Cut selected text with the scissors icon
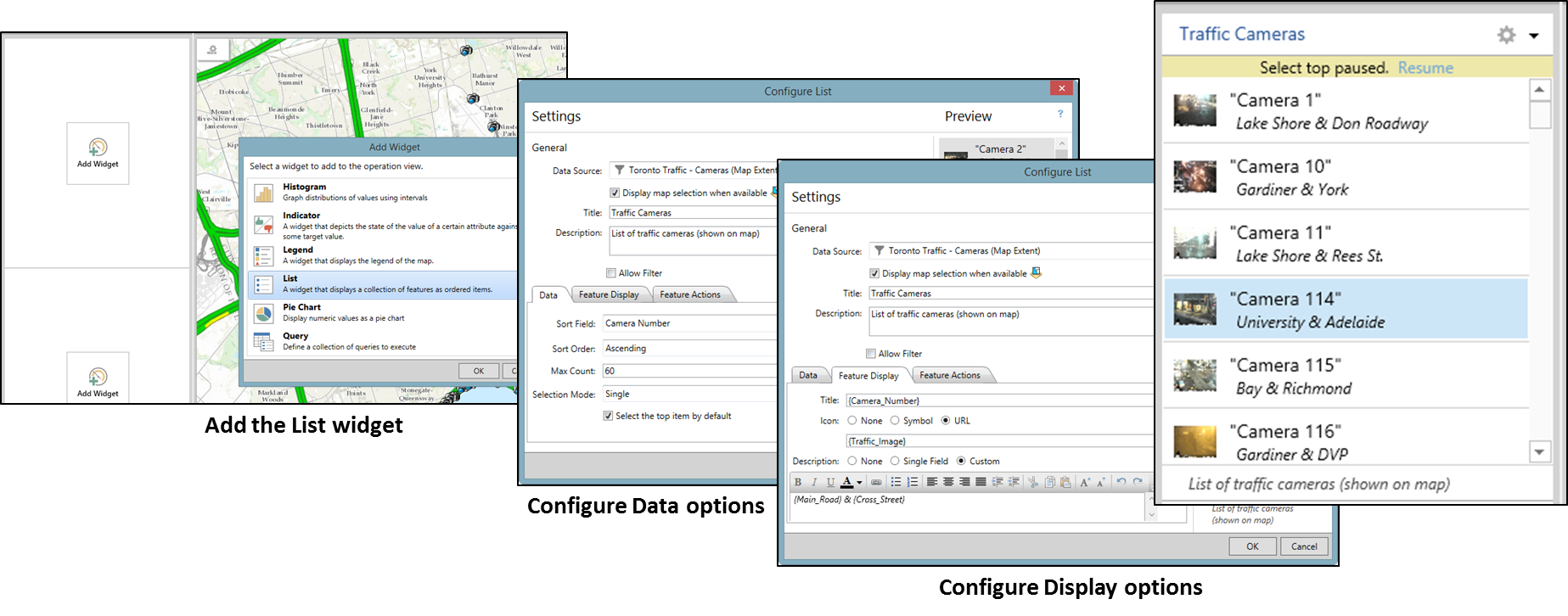This screenshot has width=1568, height=616. (x=1033, y=482)
